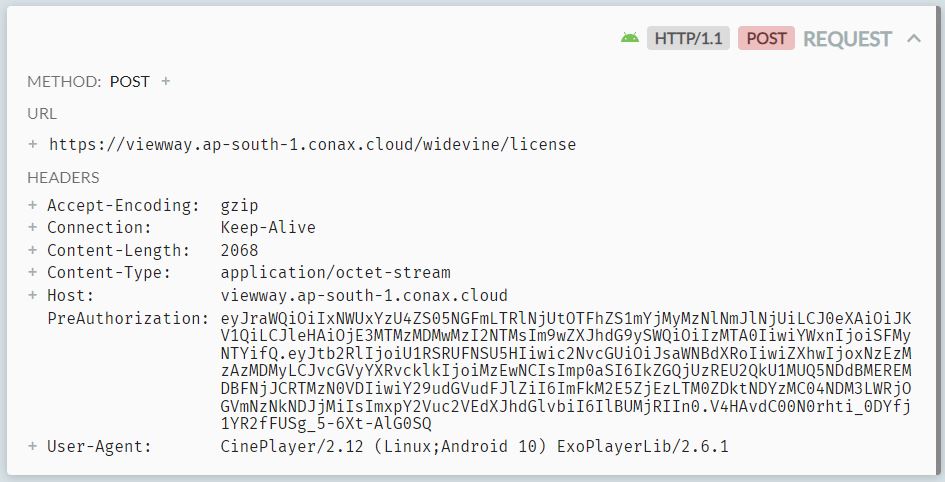
Task: Select the gzip Accept-Encoding value
Action: pyautogui.click(x=240, y=205)
